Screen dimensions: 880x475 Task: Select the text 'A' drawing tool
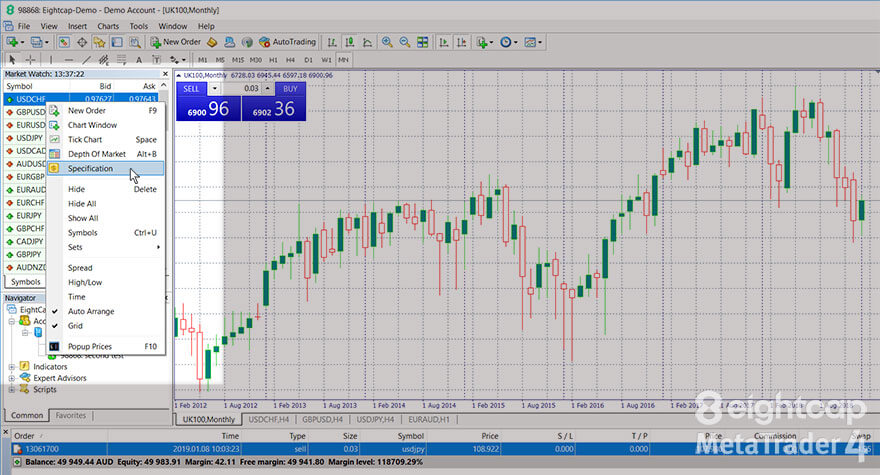tap(139, 60)
